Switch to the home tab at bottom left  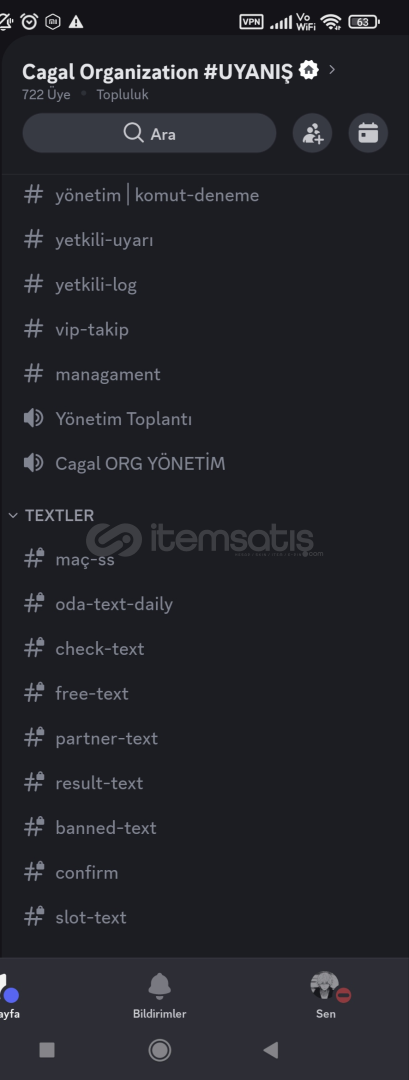(8, 995)
